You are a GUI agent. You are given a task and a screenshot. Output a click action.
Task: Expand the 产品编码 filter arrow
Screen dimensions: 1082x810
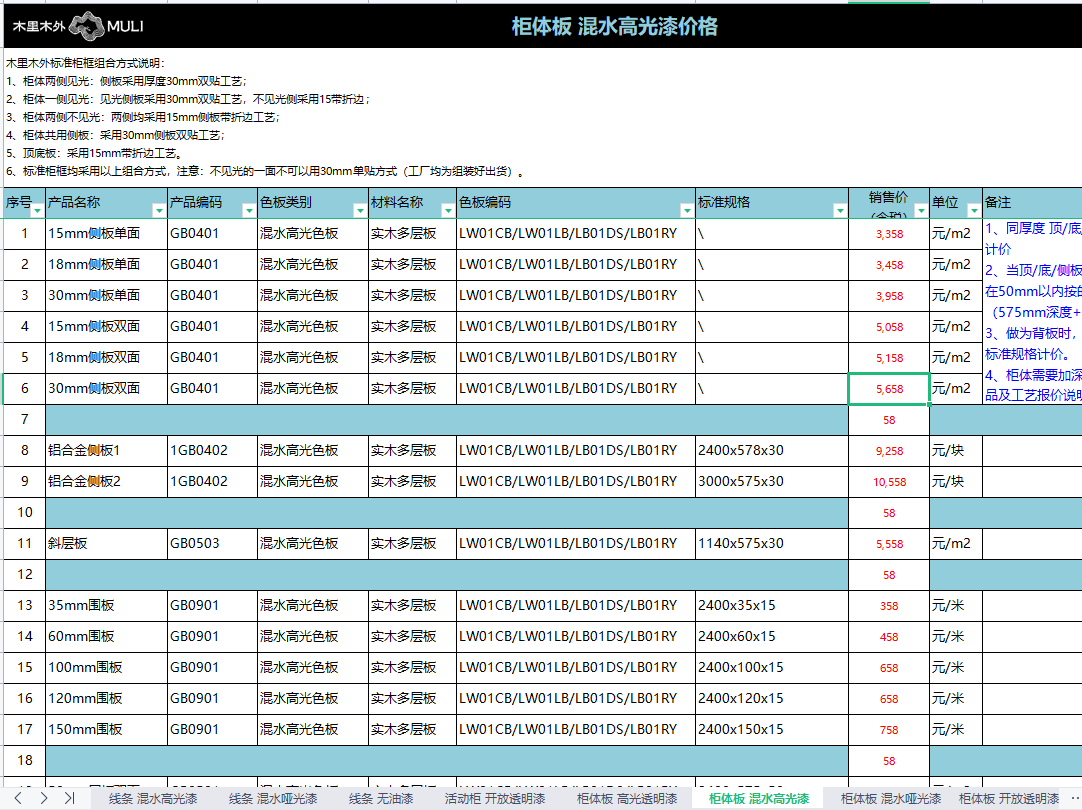[x=248, y=210]
